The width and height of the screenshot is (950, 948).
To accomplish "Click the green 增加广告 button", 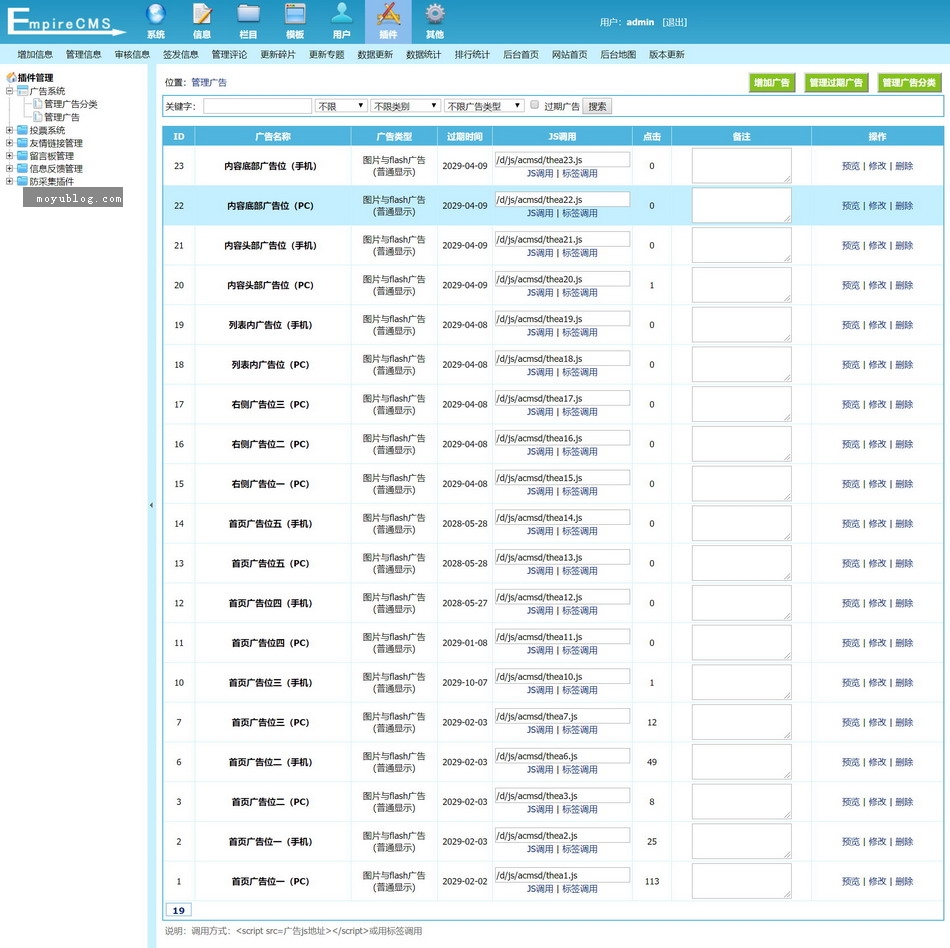I will 772,82.
